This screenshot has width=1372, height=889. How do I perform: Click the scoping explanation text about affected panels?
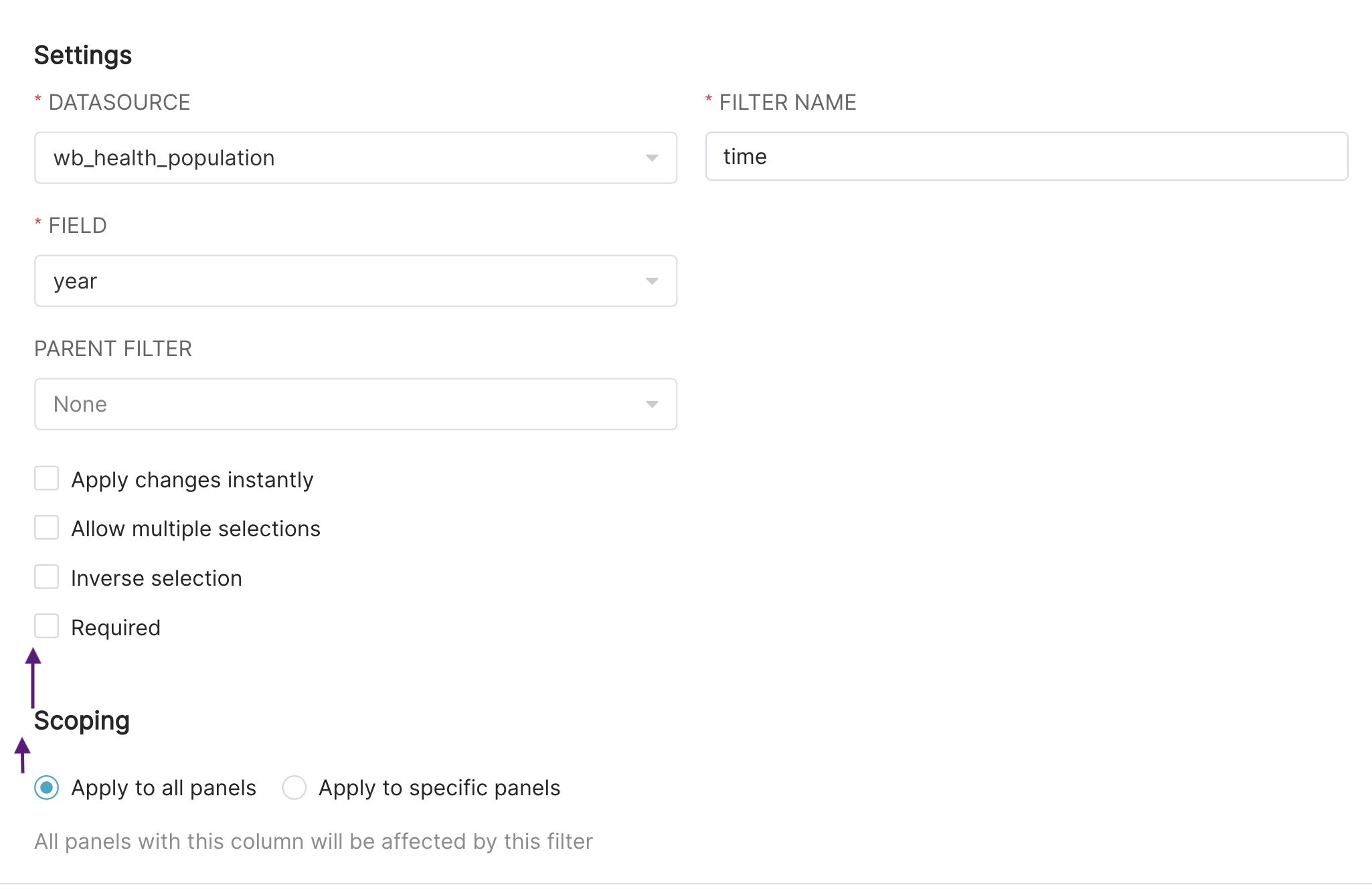click(314, 841)
